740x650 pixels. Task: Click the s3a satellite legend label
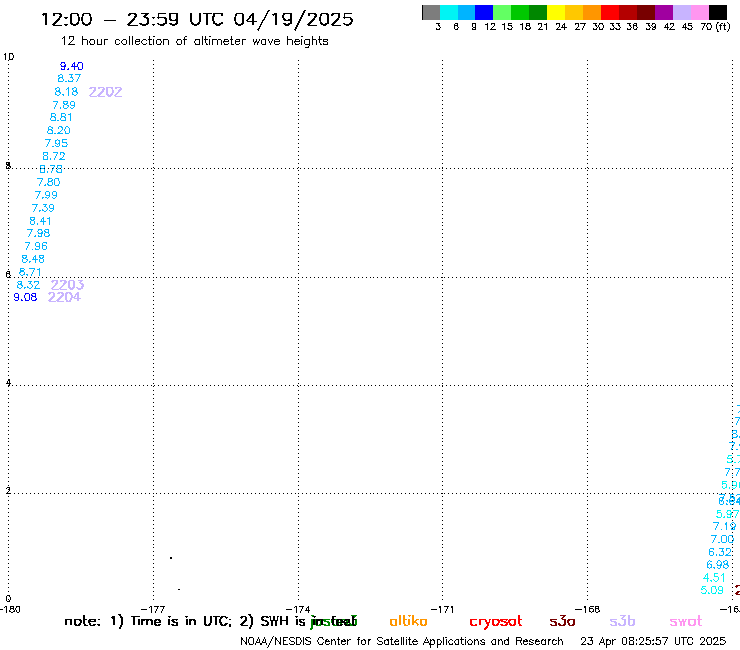563,622
